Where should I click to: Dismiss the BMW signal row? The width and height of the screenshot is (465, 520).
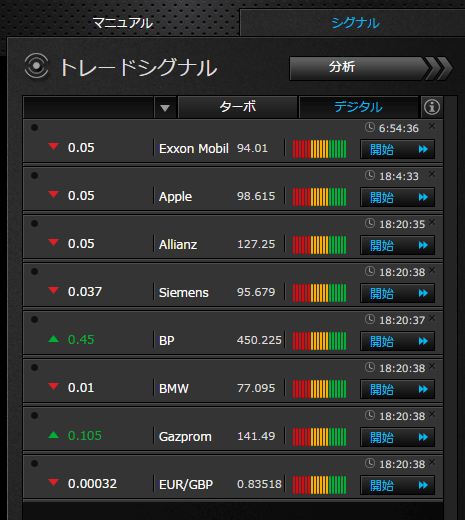point(432,366)
